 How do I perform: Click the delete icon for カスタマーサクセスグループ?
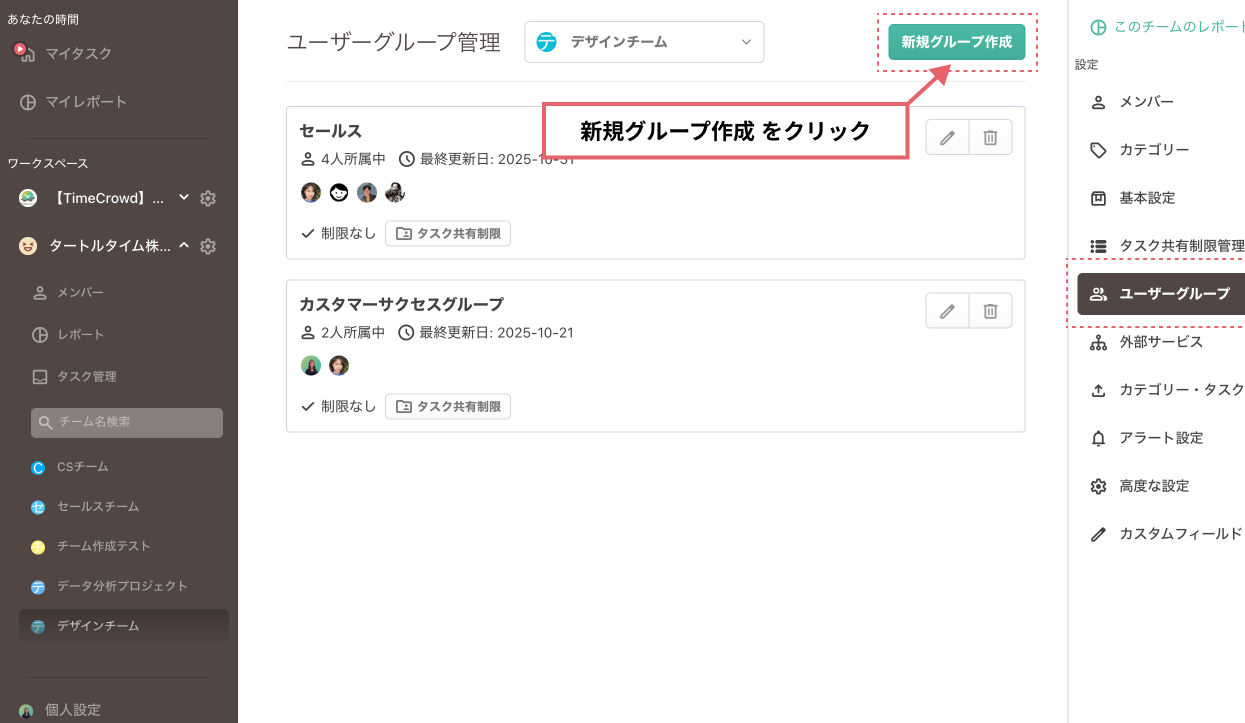tap(990, 310)
